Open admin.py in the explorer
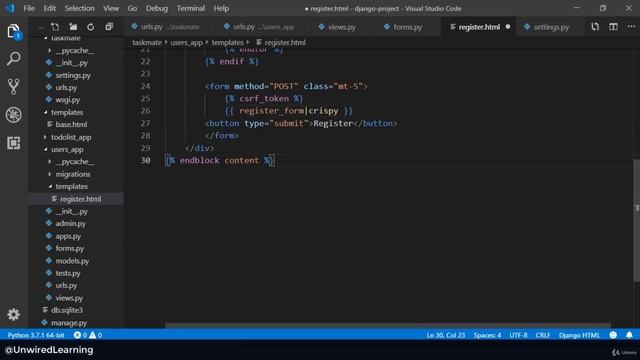 70,223
